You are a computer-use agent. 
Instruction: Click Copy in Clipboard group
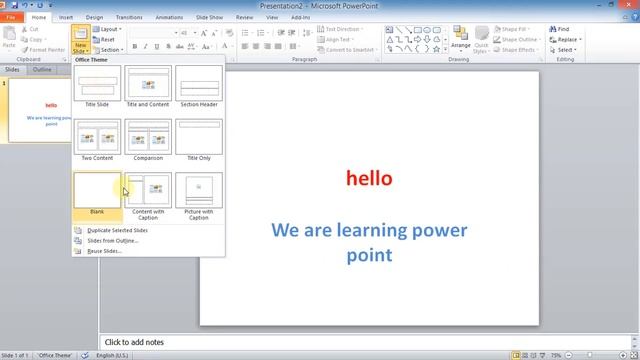click(x=33, y=40)
